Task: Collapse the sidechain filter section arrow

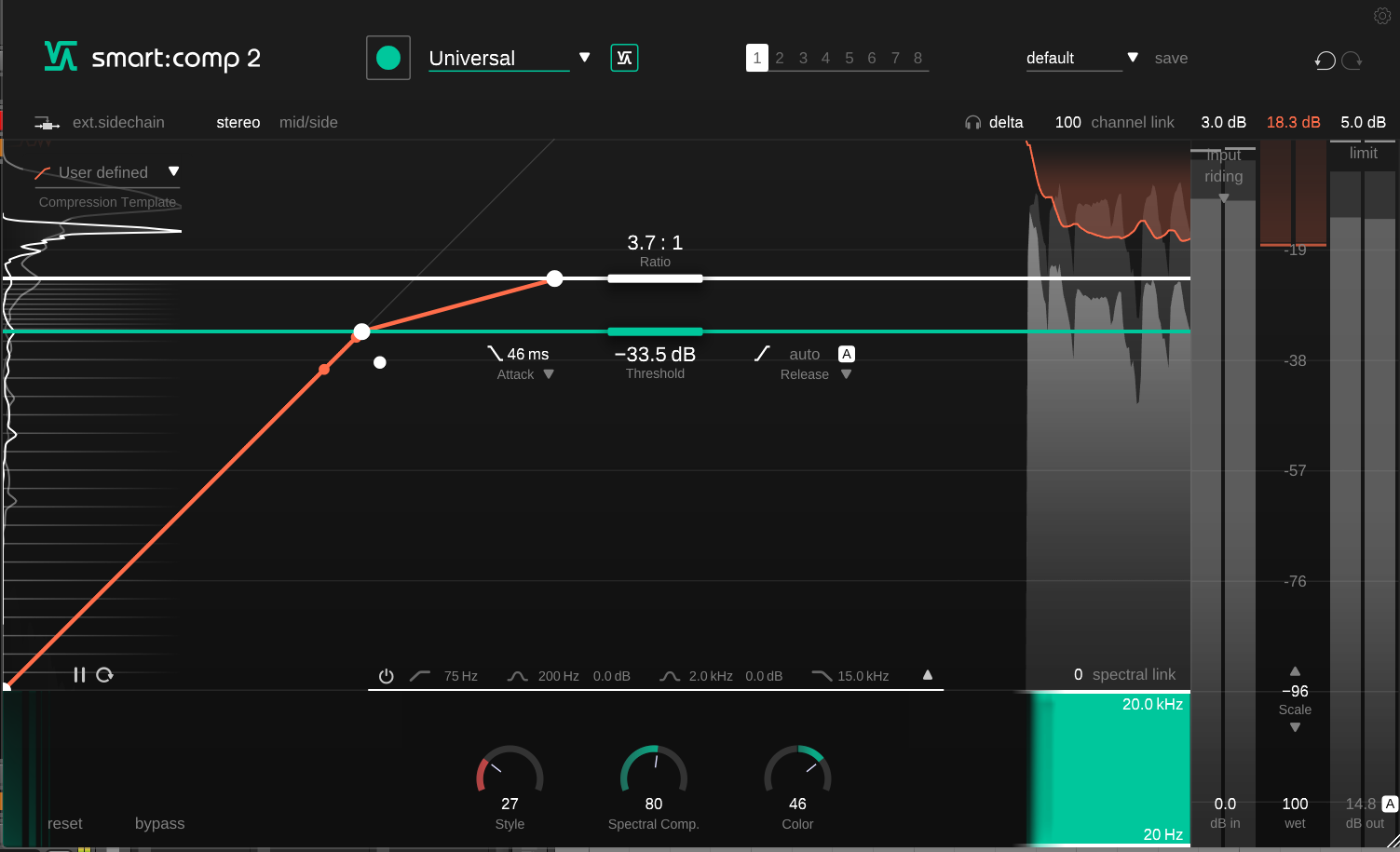Action: [928, 675]
